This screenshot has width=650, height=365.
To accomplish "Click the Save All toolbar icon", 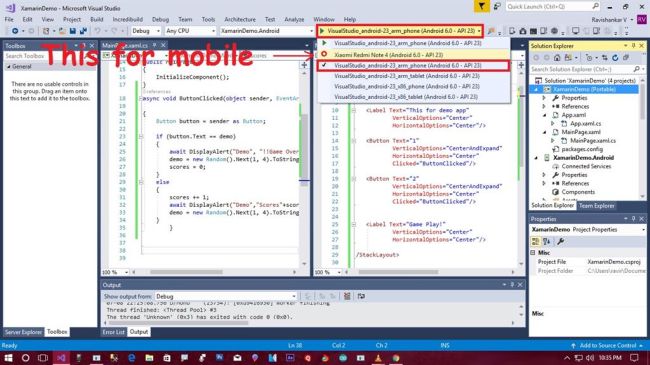I will click(83, 31).
